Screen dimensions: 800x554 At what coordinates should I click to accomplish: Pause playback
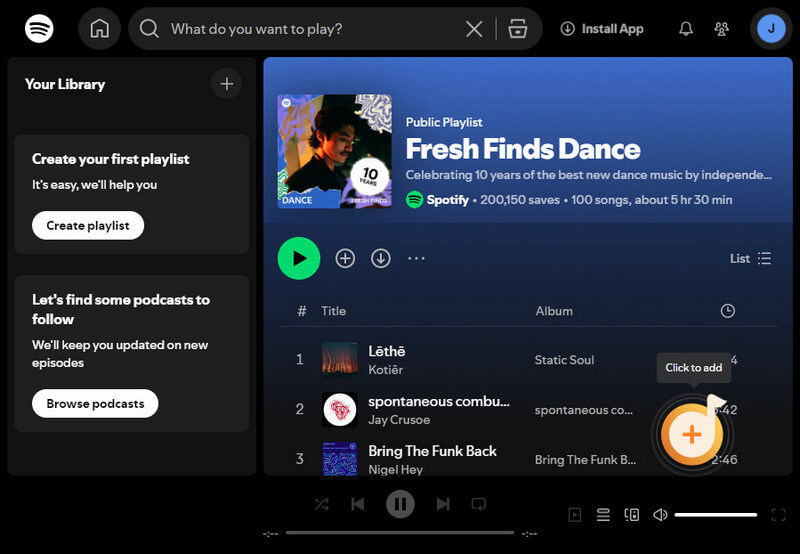(400, 505)
